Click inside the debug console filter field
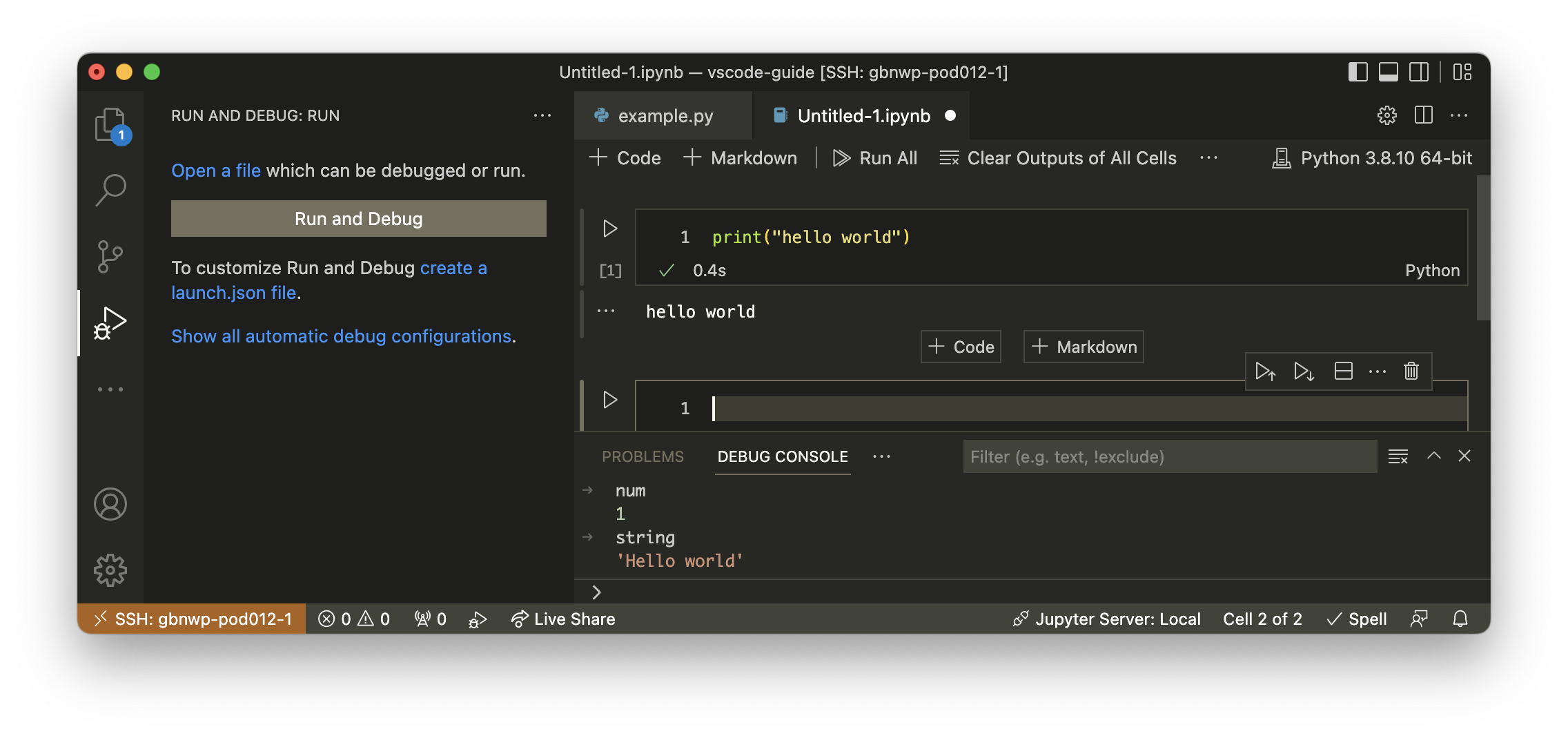1568x736 pixels. 1169,456
